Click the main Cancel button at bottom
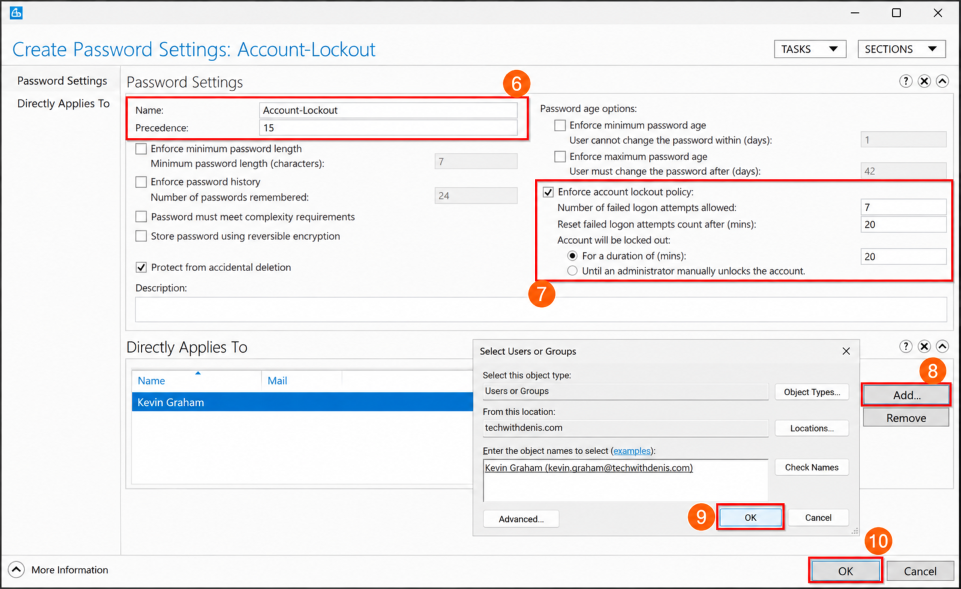961x589 pixels. tap(920, 571)
